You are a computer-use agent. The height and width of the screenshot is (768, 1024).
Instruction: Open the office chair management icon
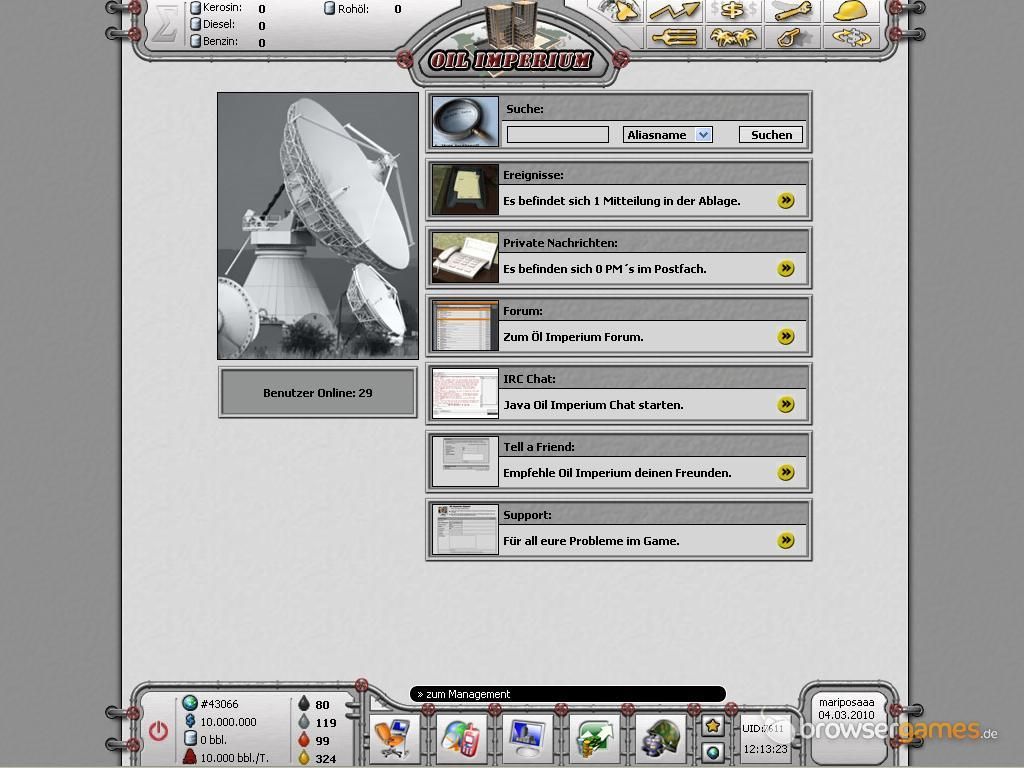pyautogui.click(x=393, y=737)
